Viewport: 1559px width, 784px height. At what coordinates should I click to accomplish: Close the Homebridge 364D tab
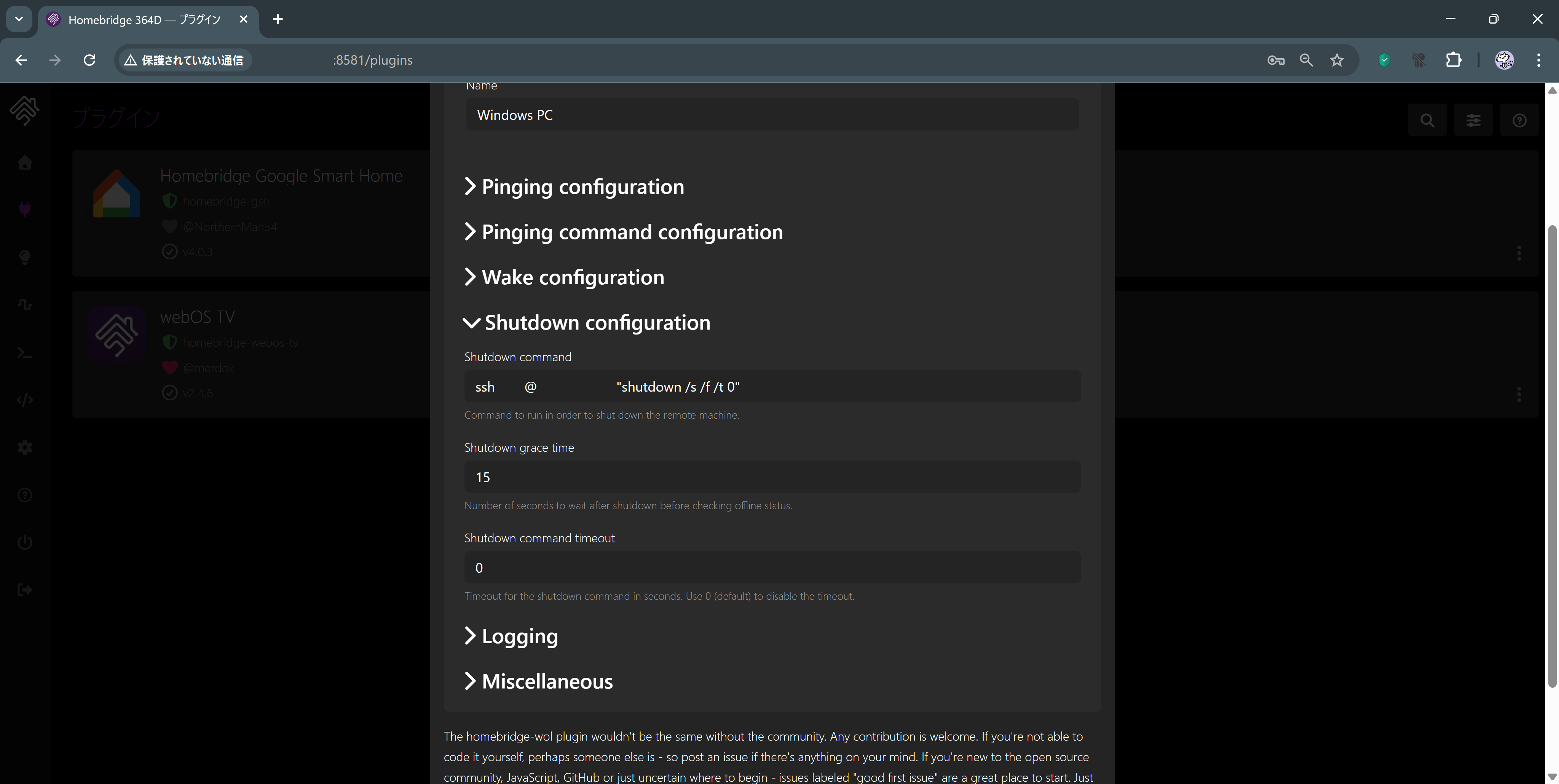[x=243, y=19]
